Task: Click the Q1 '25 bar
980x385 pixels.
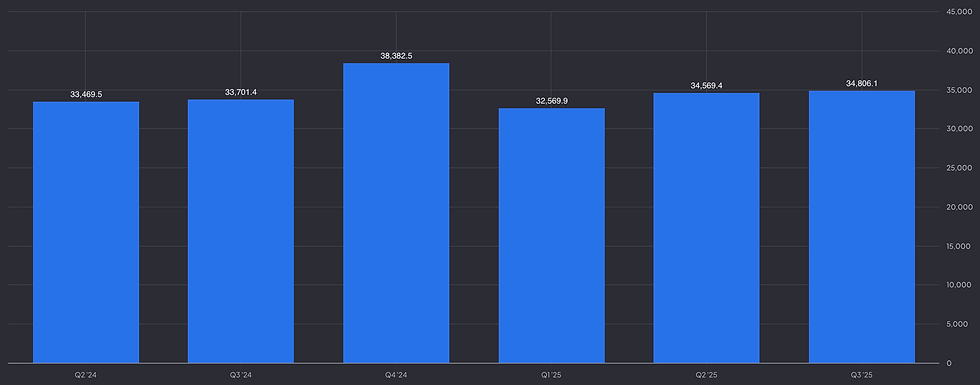Action: (x=551, y=236)
